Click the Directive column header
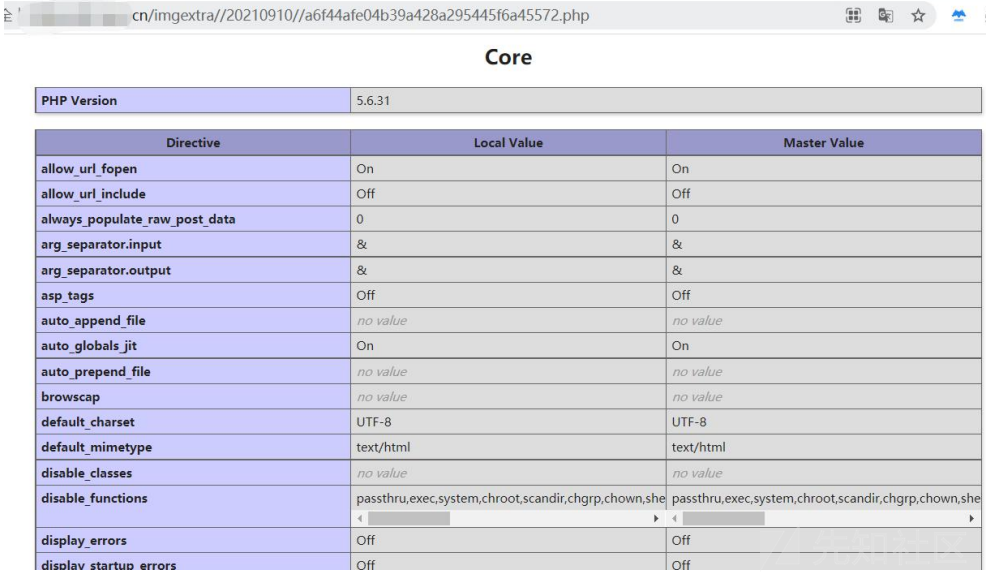This screenshot has width=986, height=576. pyautogui.click(x=193, y=143)
